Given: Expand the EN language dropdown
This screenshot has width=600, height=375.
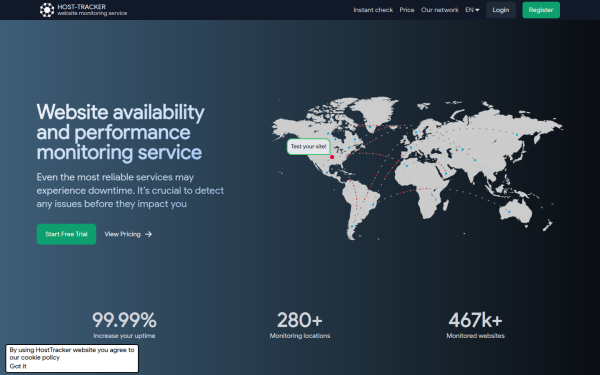Looking at the screenshot, I should 472,10.
